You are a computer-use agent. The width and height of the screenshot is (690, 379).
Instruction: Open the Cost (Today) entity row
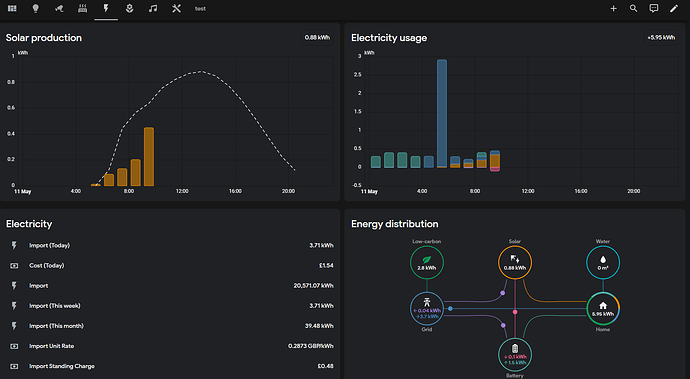point(170,265)
